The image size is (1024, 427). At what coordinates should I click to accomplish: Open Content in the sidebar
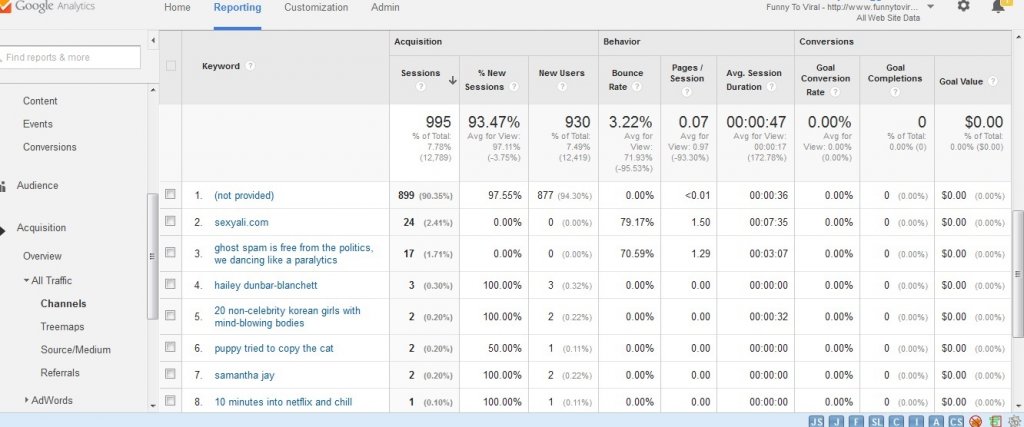[x=40, y=101]
